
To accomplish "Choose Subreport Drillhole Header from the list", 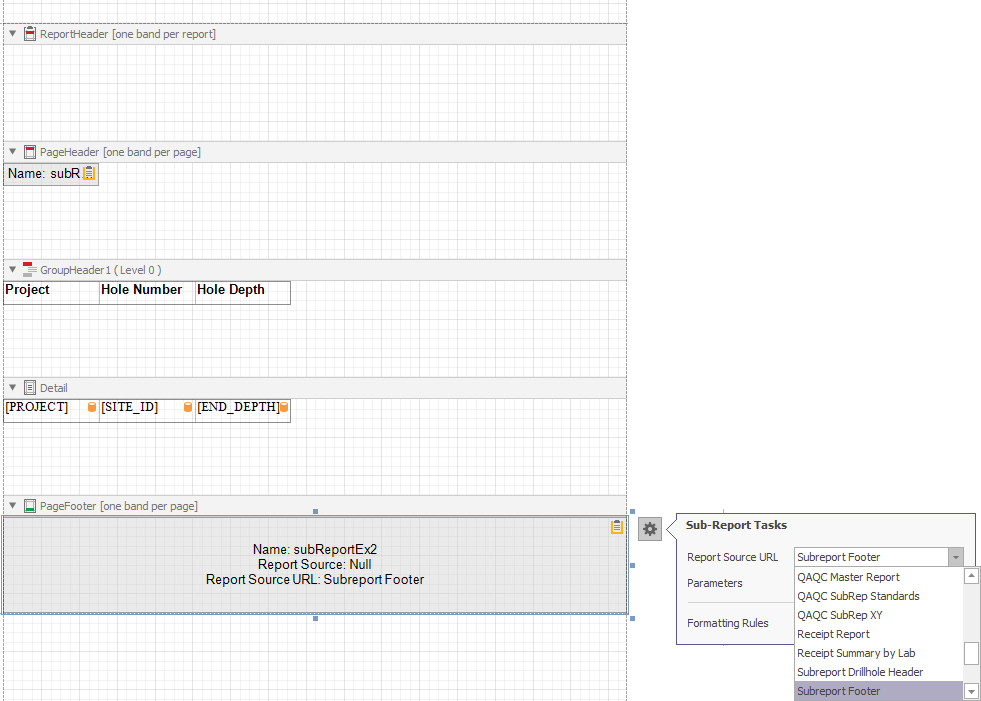I will click(878, 672).
